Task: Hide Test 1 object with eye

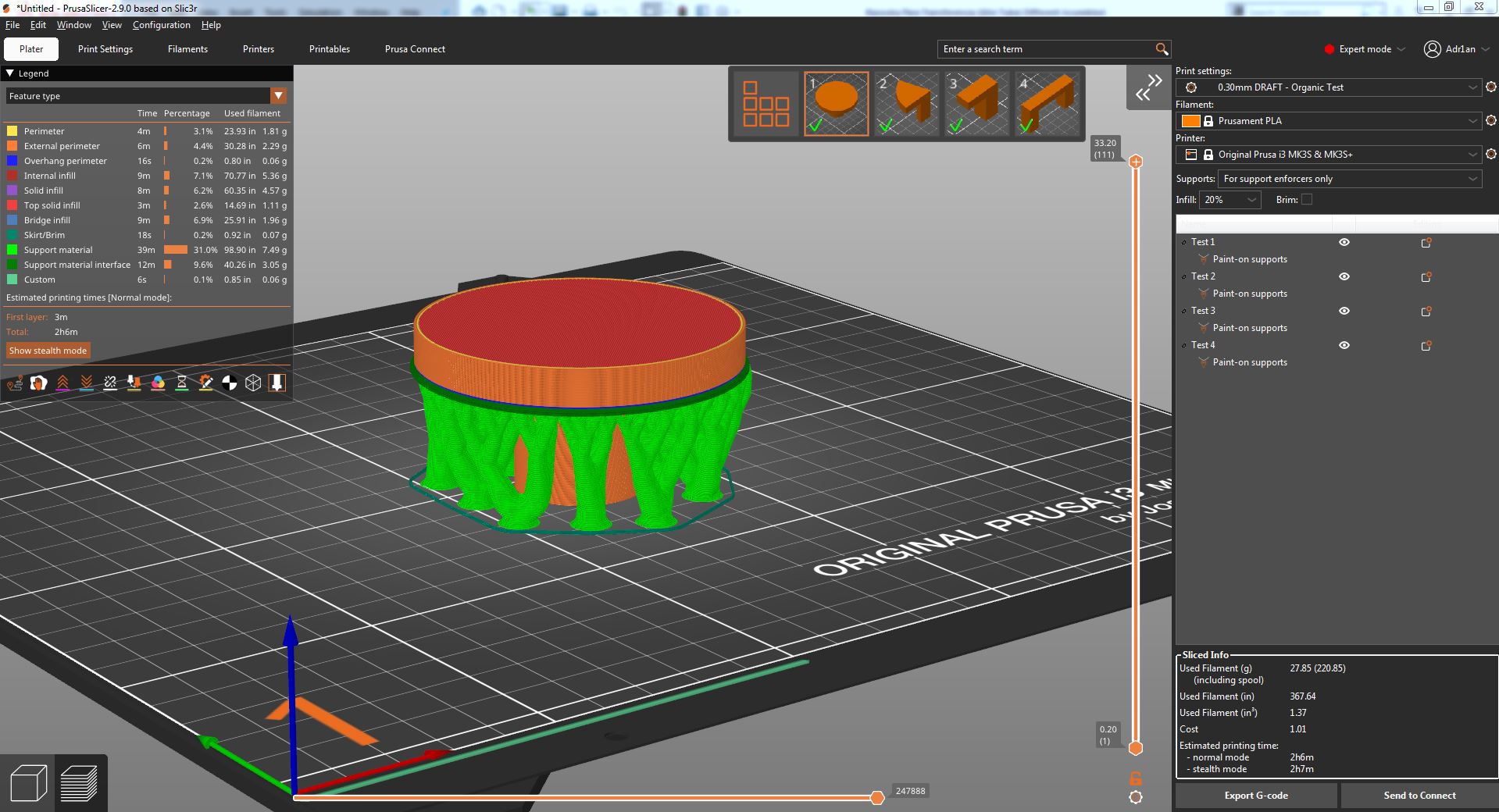Action: point(1344,242)
